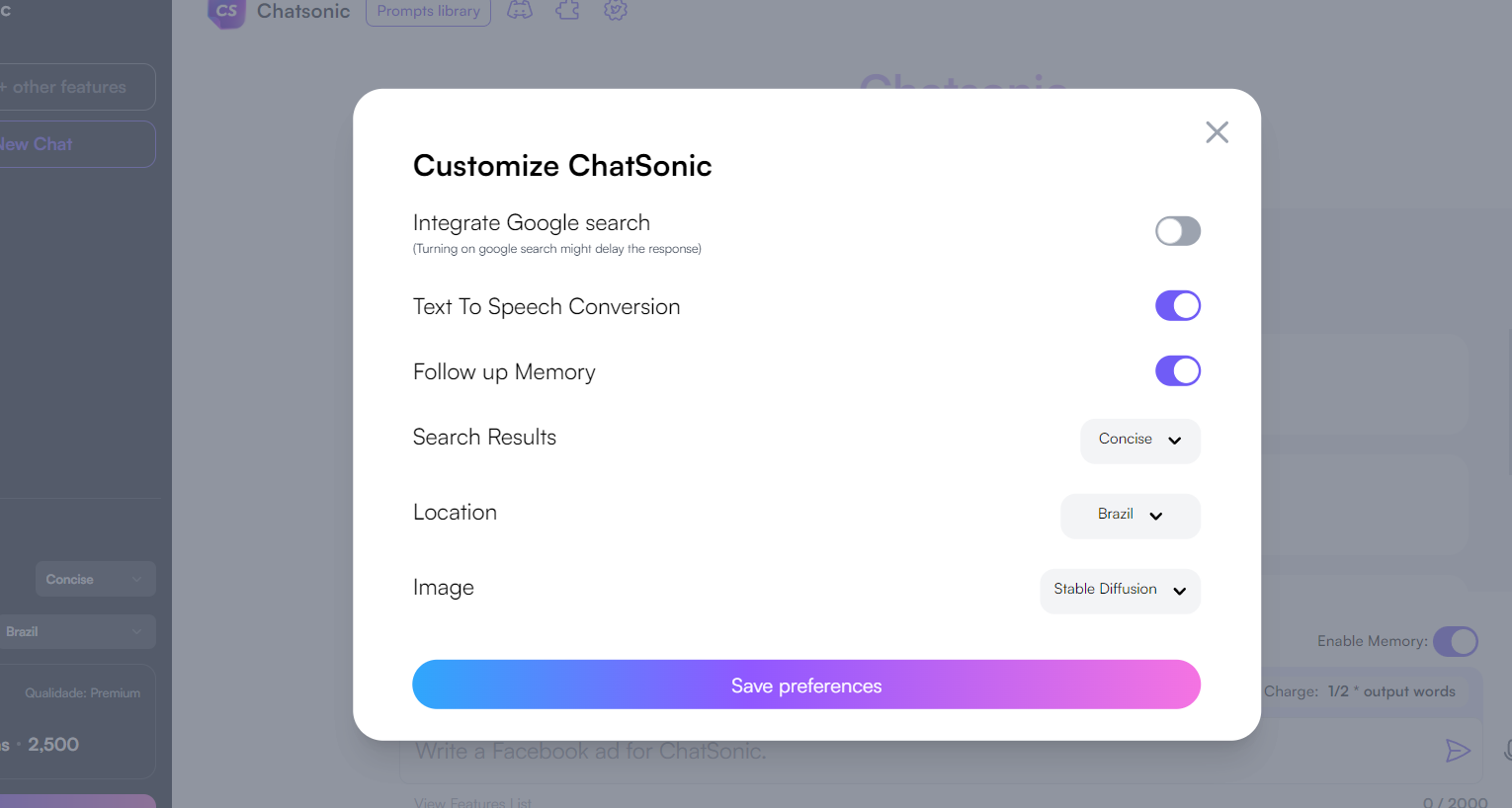The width and height of the screenshot is (1512, 808).
Task: Disable Follow up Memory toggle
Action: (1178, 371)
